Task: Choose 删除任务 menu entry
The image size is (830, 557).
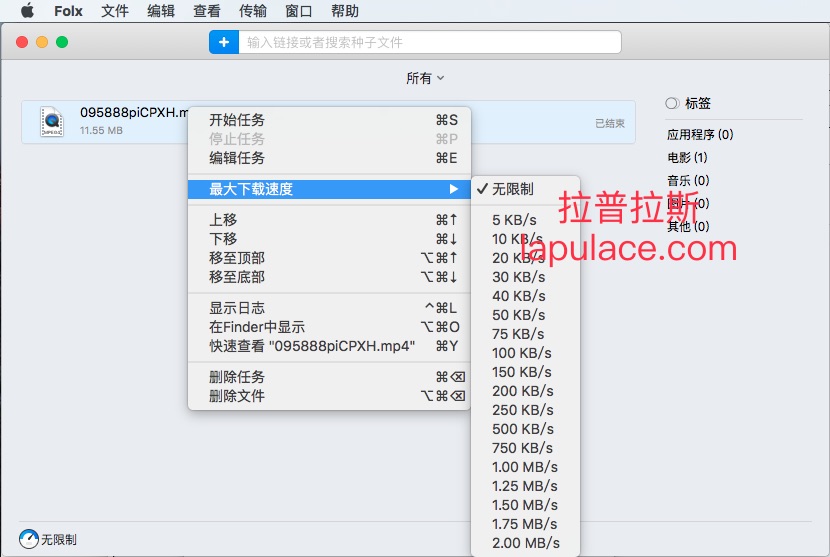Action: click(x=329, y=377)
